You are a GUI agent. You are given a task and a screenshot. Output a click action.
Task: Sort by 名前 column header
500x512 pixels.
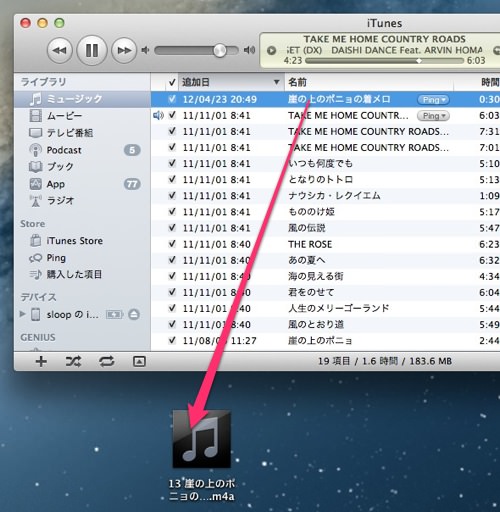369,82
